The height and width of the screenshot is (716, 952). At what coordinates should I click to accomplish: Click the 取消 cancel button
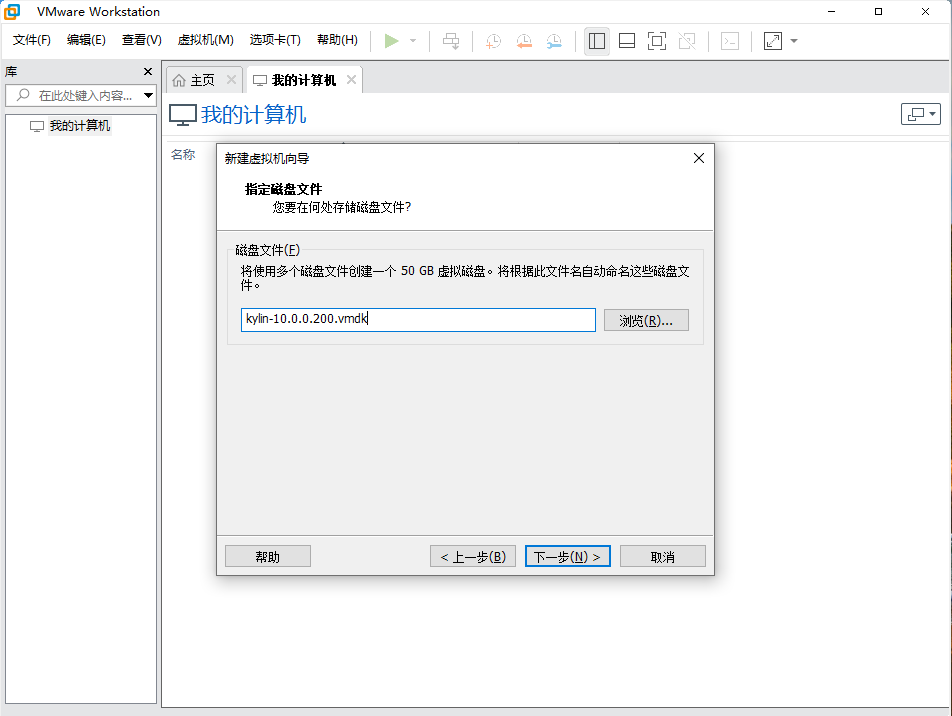point(662,556)
